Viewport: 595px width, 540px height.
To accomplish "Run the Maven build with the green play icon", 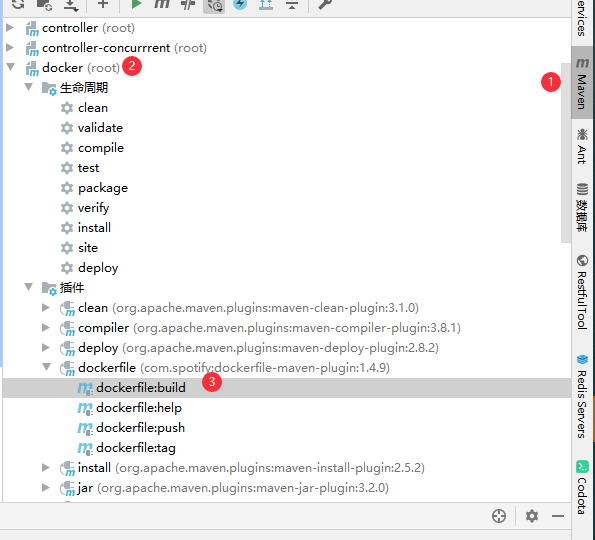I will click(136, 4).
